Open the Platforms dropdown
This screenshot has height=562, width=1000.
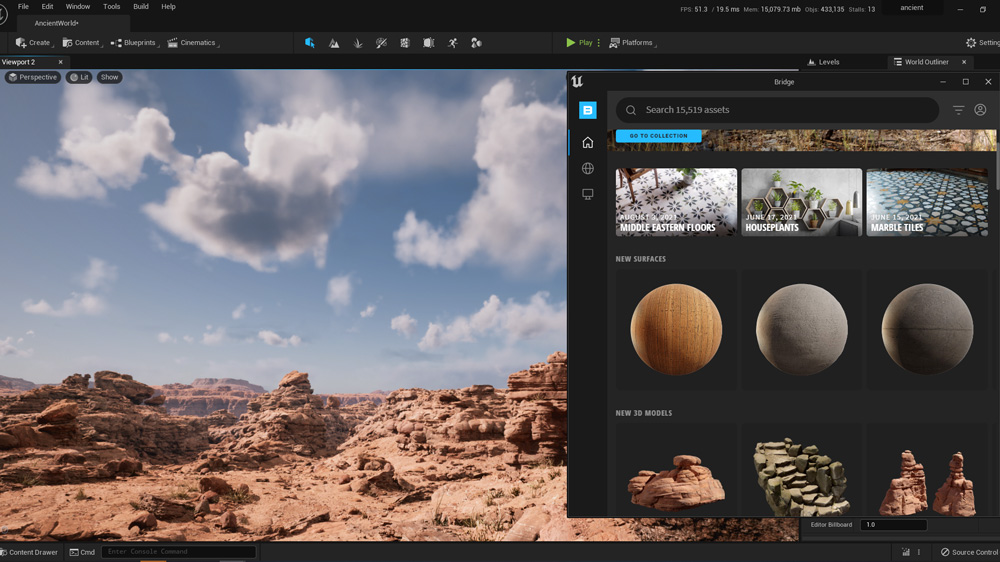(x=632, y=43)
